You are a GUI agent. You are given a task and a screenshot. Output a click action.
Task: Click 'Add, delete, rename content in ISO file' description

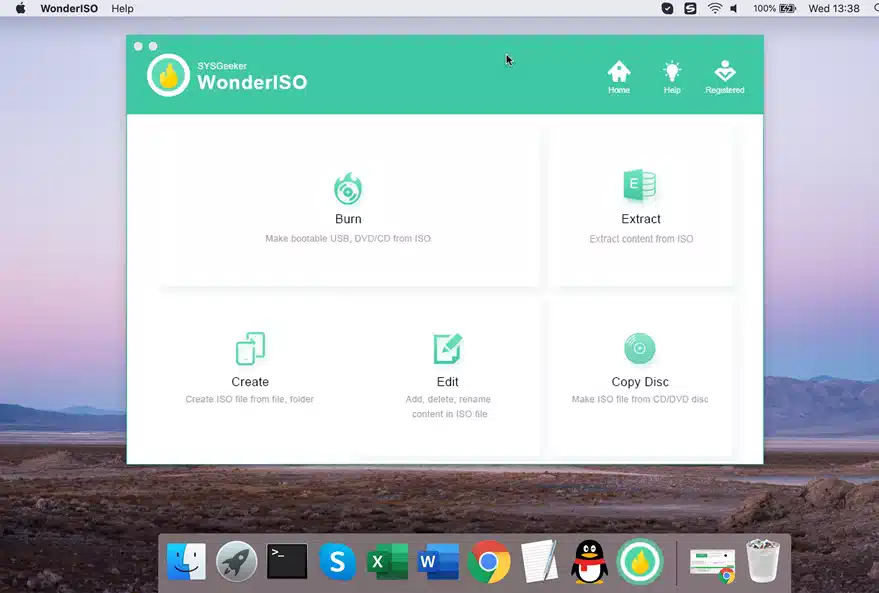tap(448, 406)
